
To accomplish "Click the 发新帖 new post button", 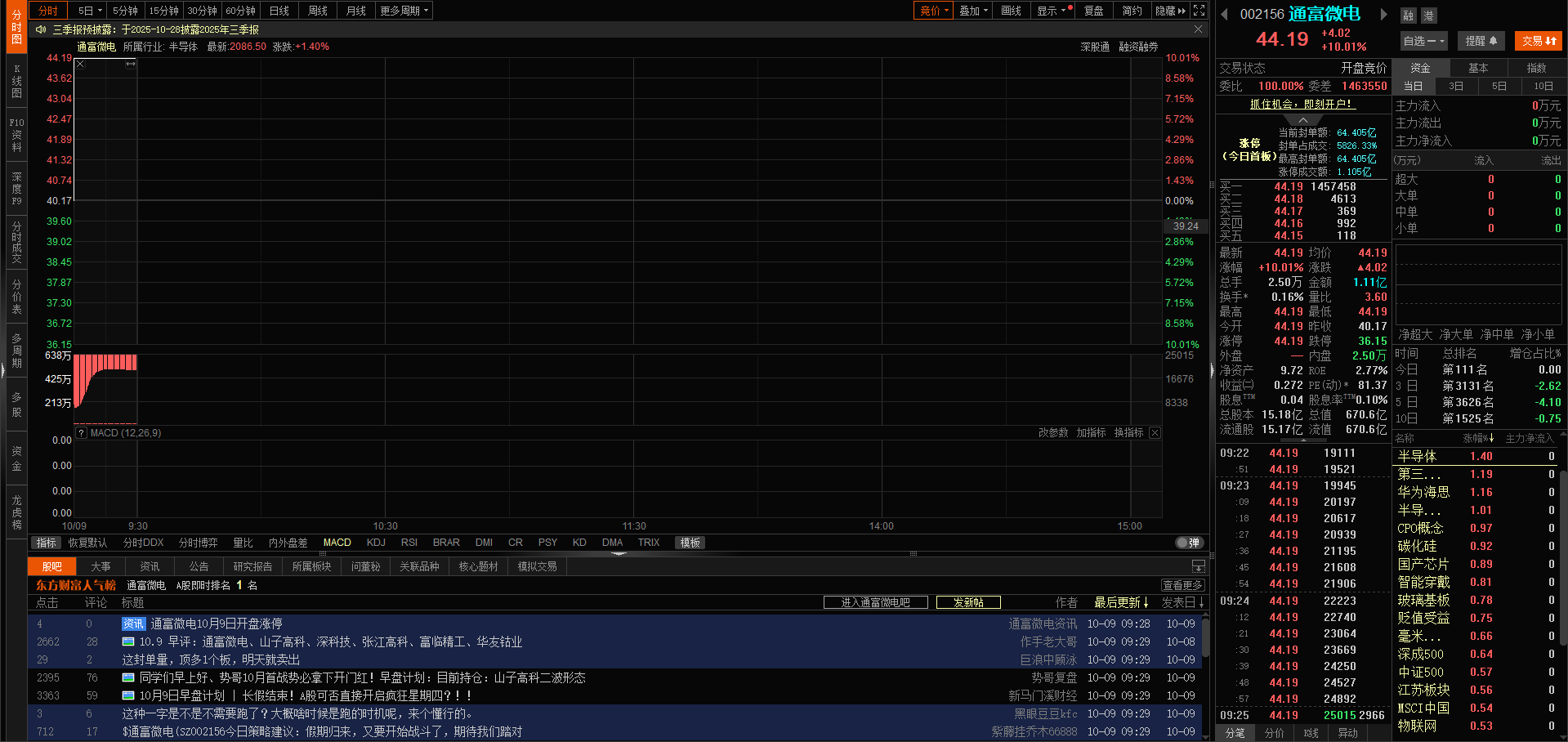I will coord(968,602).
